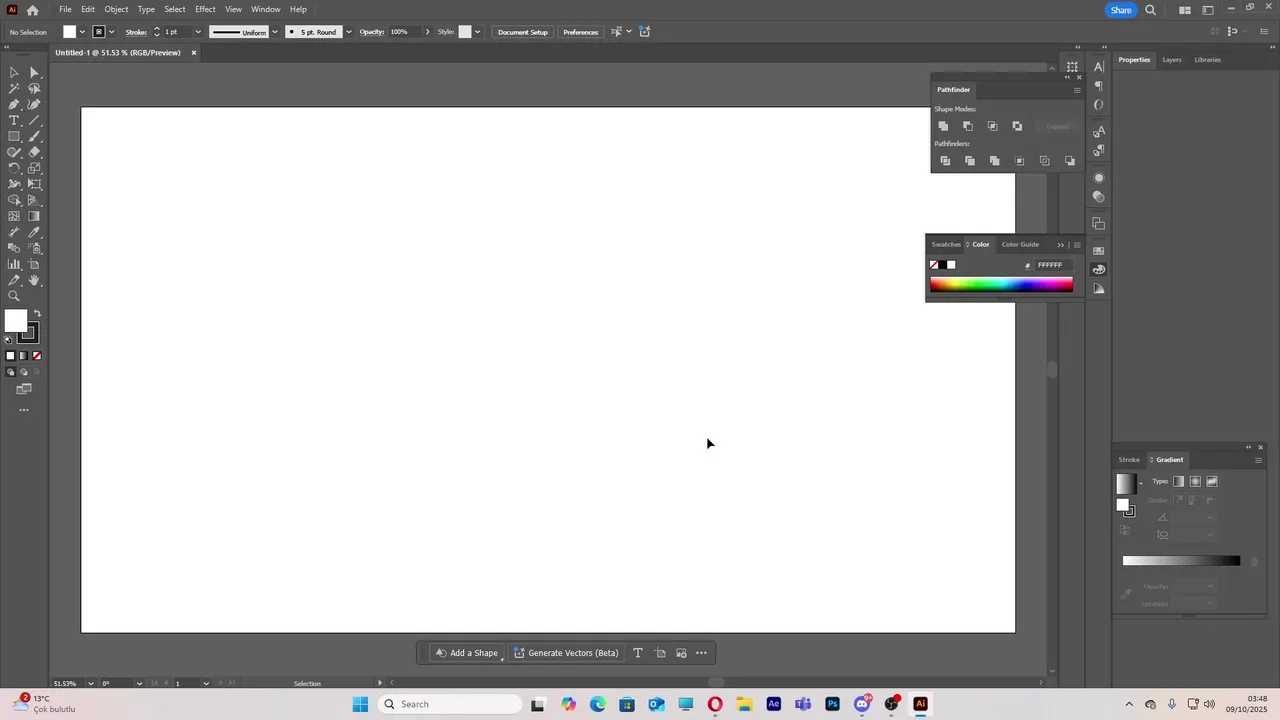Select the Paintbrush tool

(34, 136)
